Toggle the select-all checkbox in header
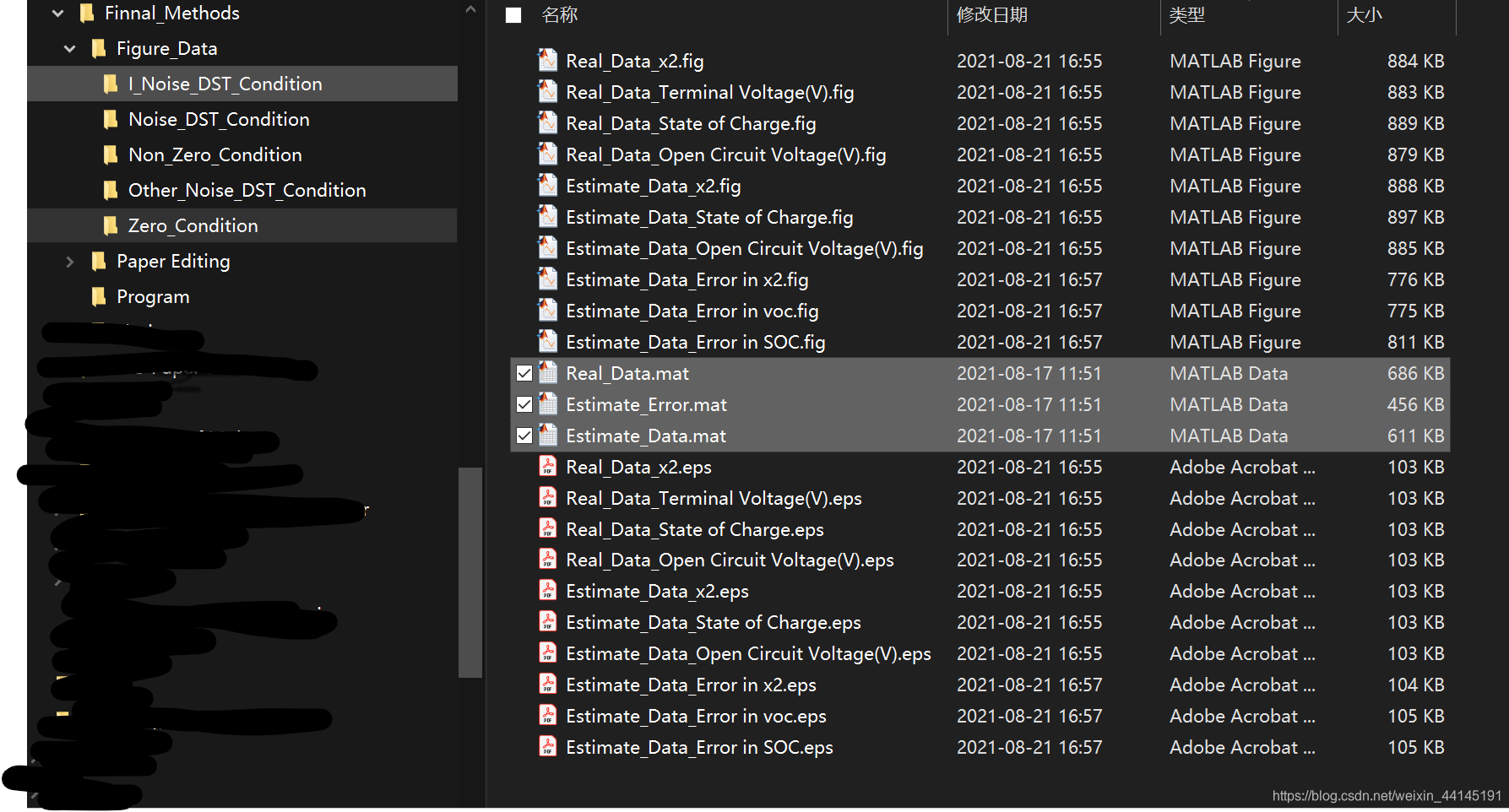The height and width of the screenshot is (812, 1509). (x=513, y=15)
